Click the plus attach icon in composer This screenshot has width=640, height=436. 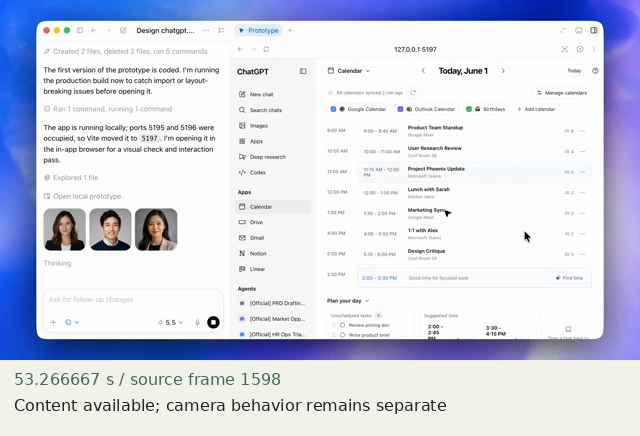(53, 323)
